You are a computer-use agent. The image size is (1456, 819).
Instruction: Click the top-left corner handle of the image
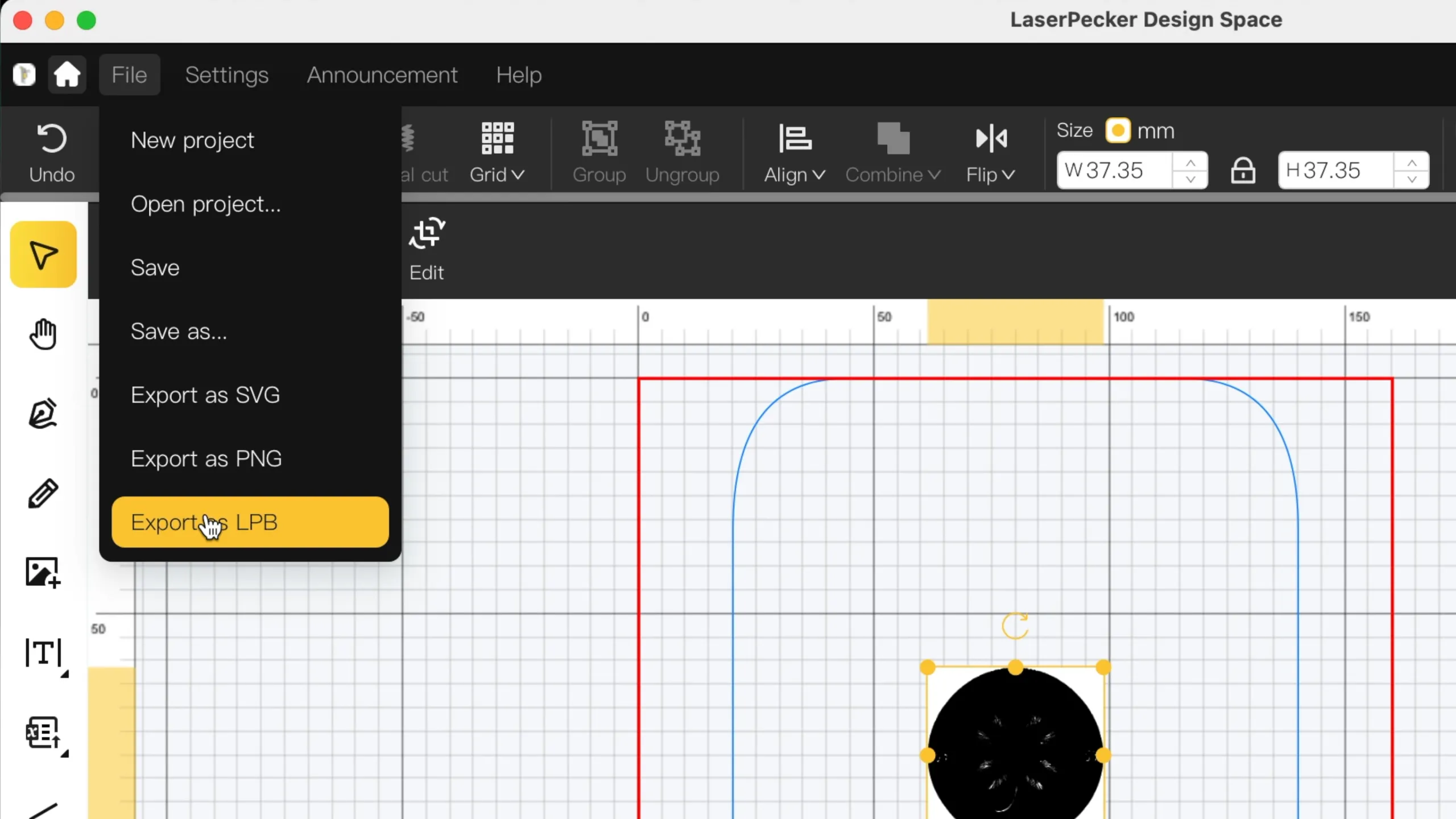pyautogui.click(x=928, y=667)
